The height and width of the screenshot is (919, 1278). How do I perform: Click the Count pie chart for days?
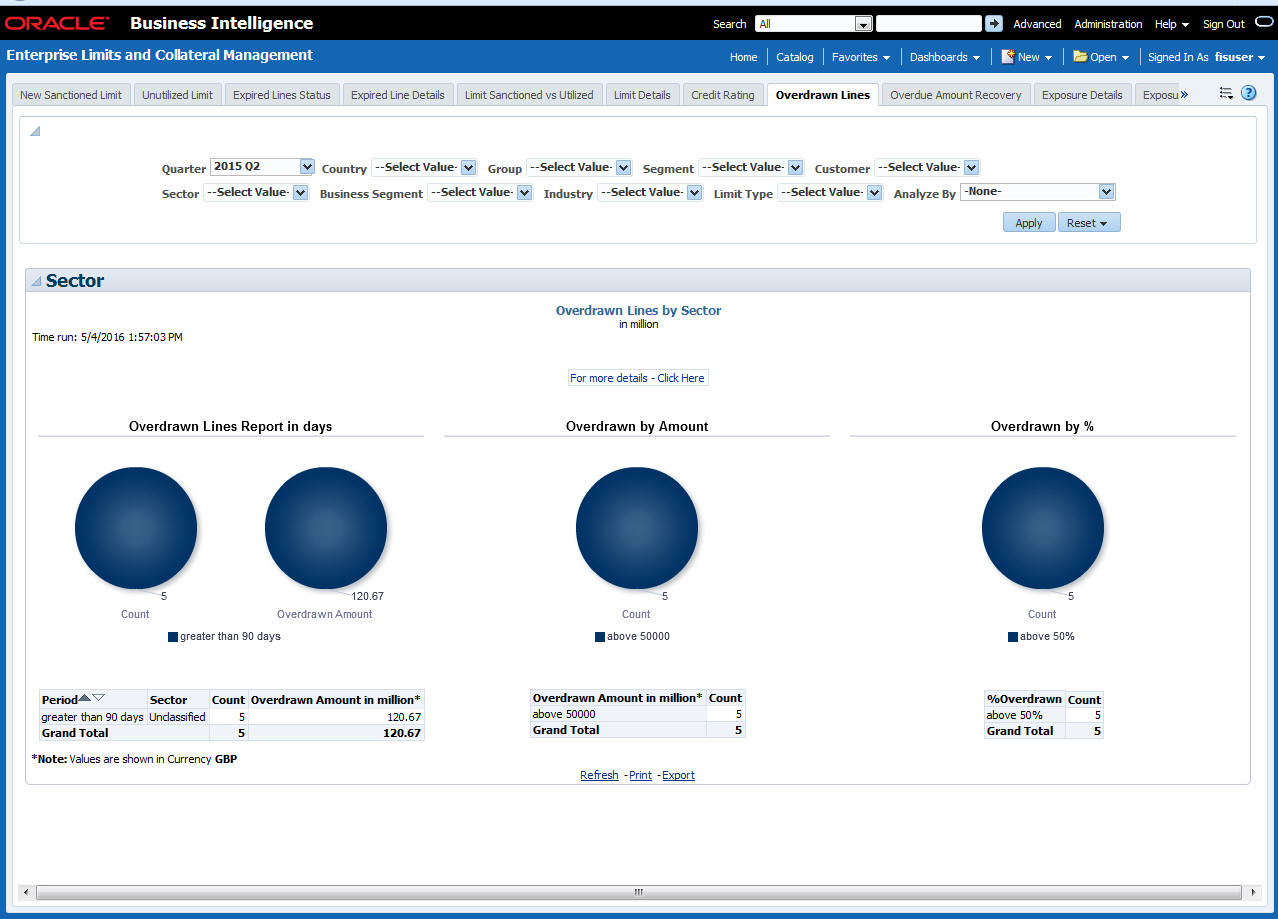tap(136, 528)
